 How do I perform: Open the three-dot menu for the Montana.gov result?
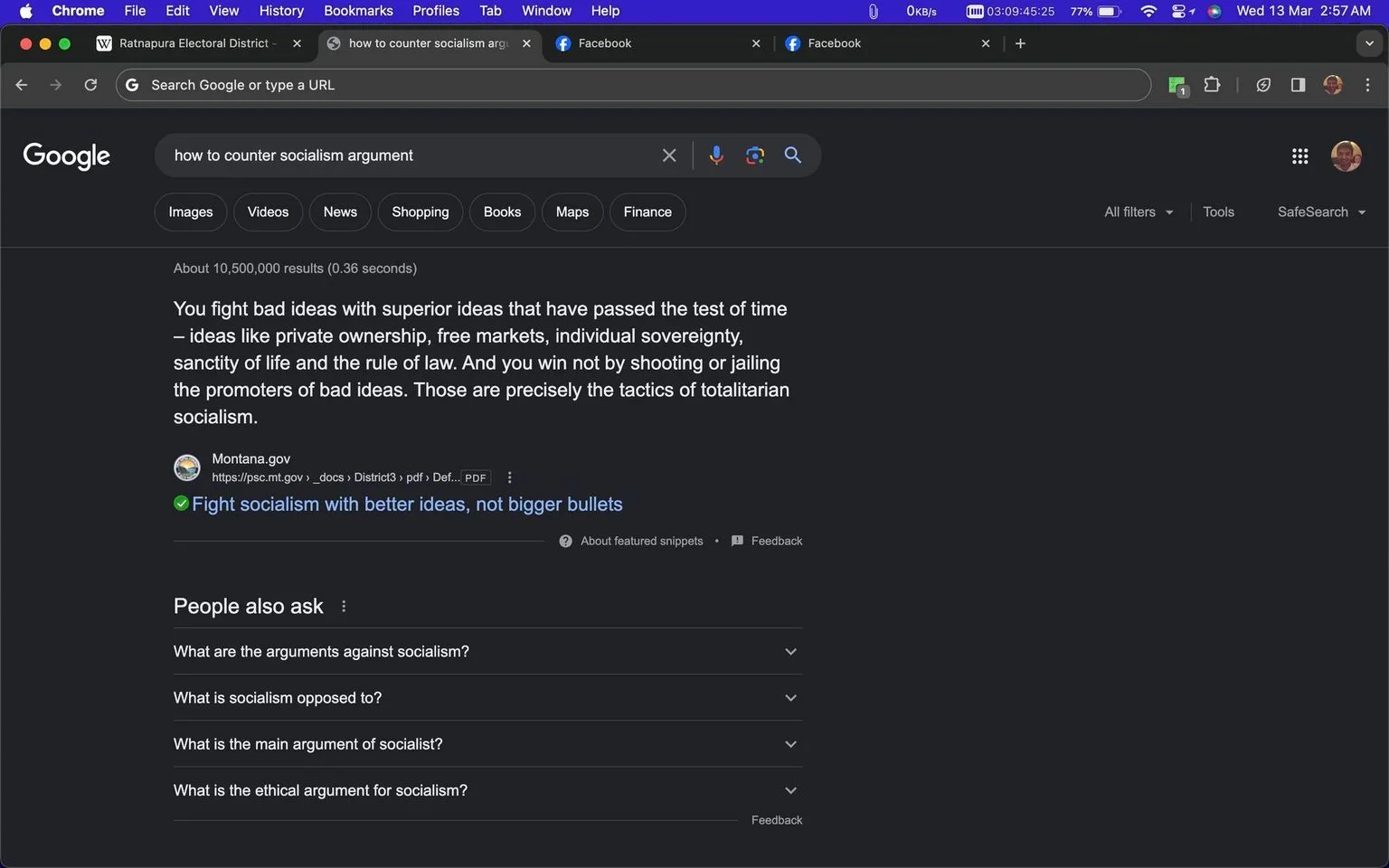[x=509, y=477]
